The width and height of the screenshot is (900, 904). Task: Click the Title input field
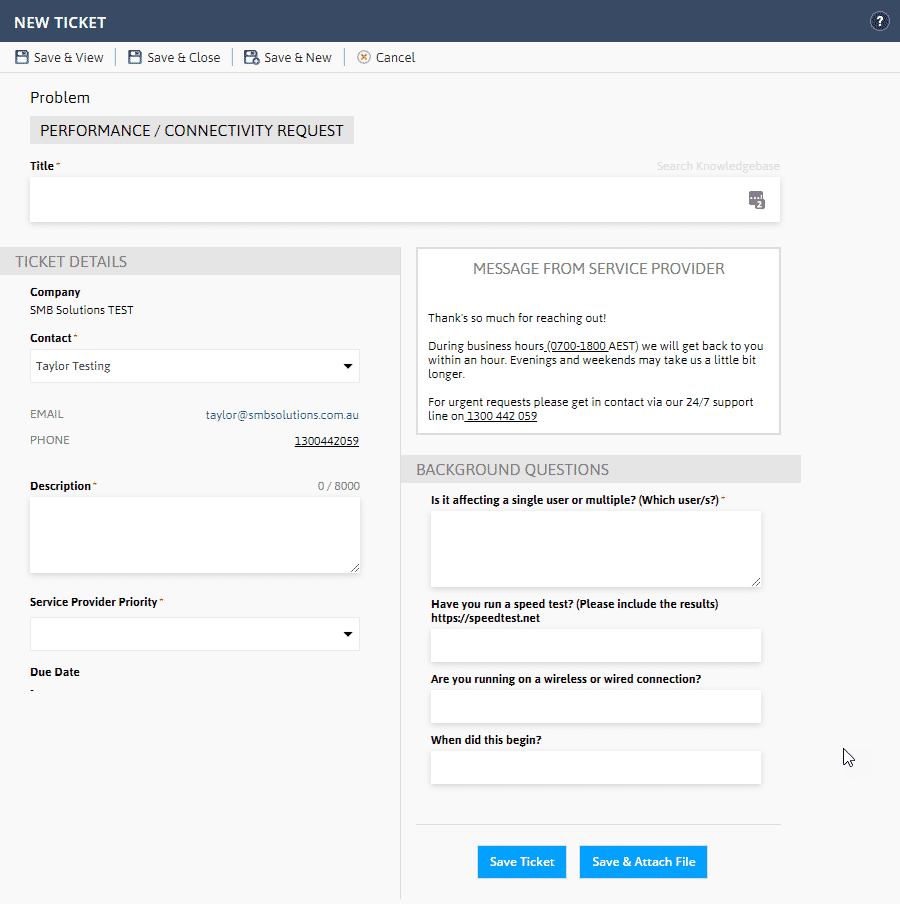[x=405, y=199]
